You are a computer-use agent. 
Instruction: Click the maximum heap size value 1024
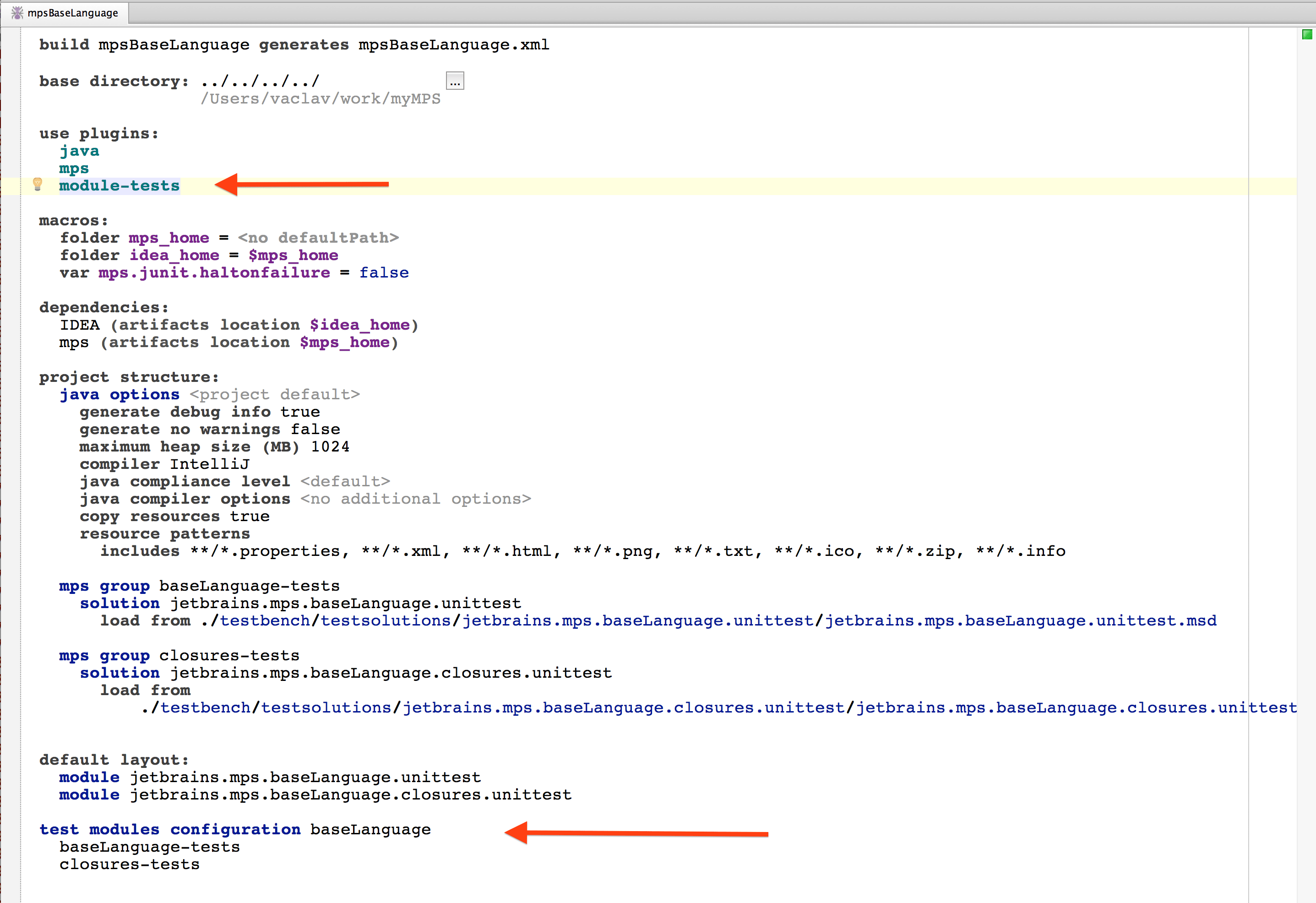coord(330,446)
